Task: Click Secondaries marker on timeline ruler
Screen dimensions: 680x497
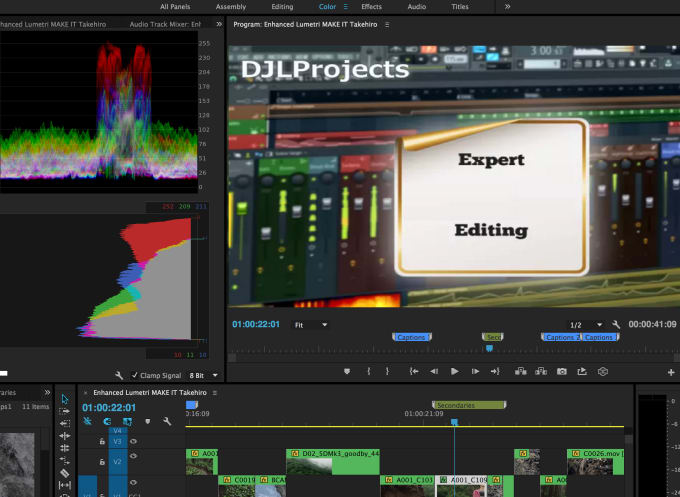Action: click(469, 405)
